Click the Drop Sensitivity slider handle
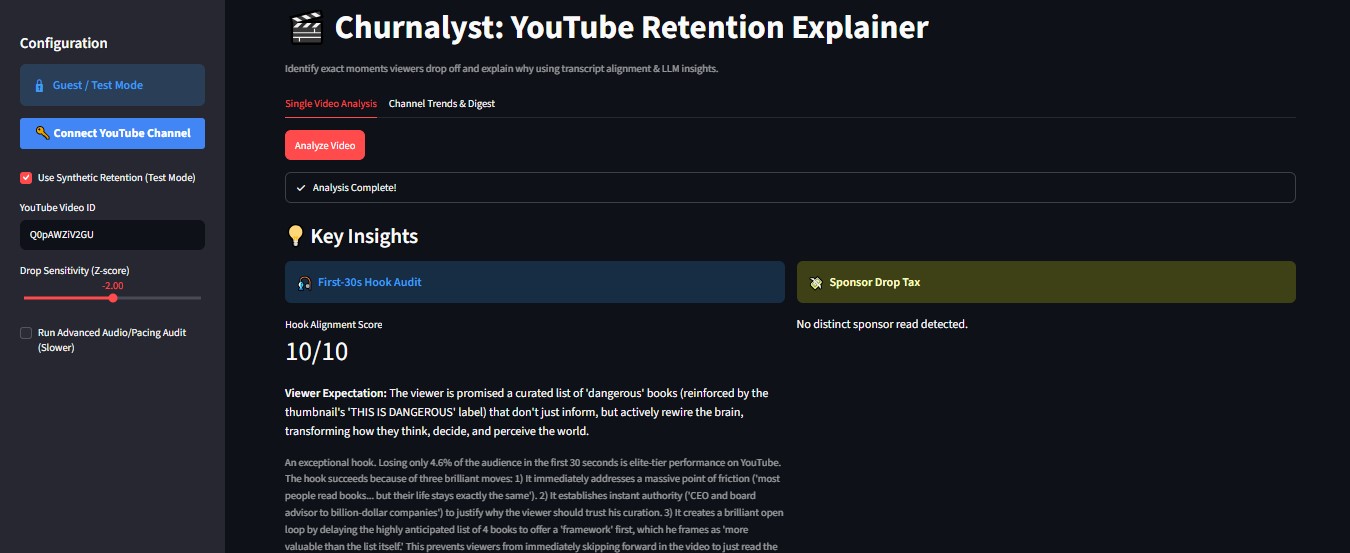 click(x=113, y=297)
